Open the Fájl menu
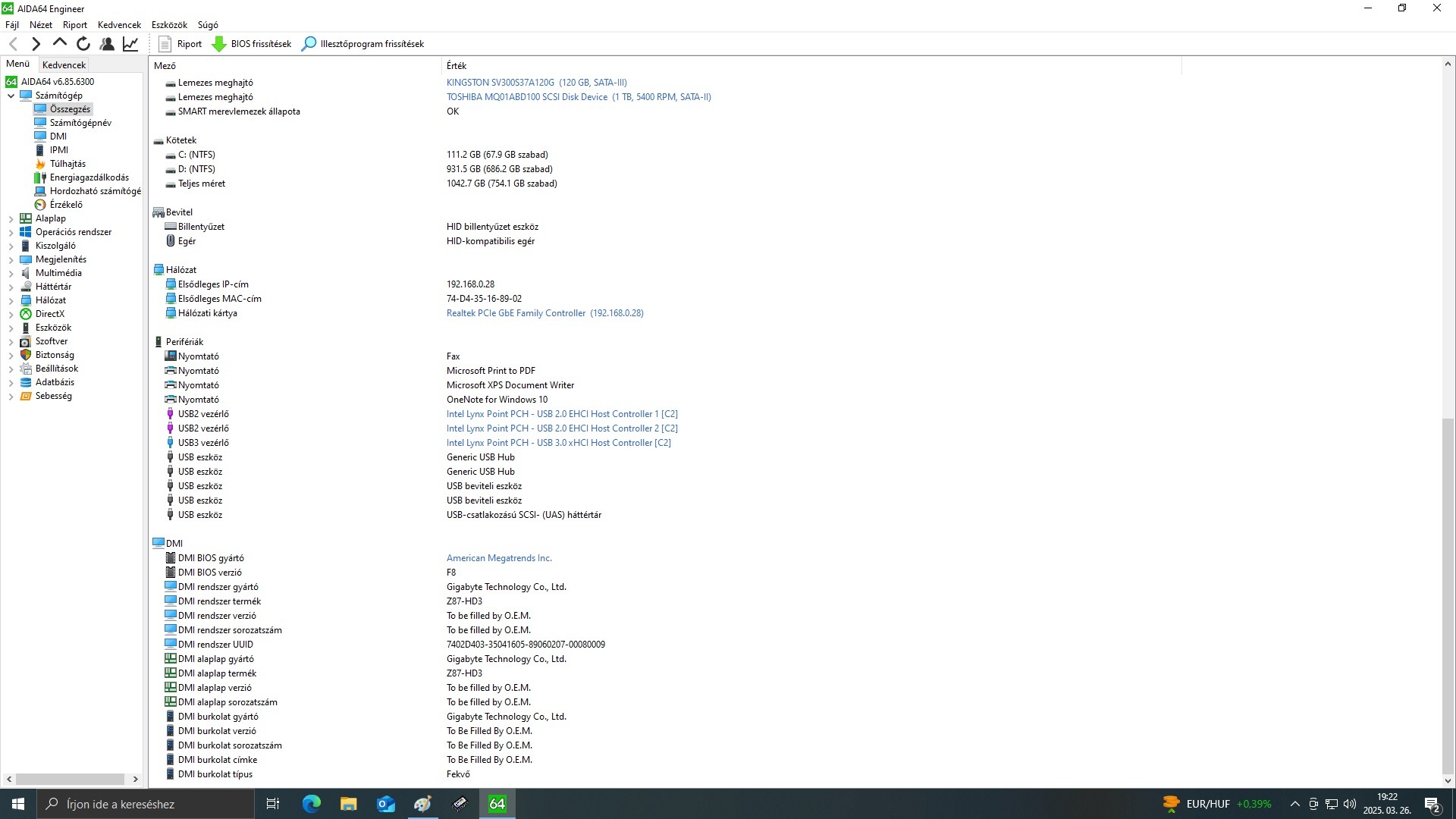Viewport: 1456px width, 819px height. [12, 25]
